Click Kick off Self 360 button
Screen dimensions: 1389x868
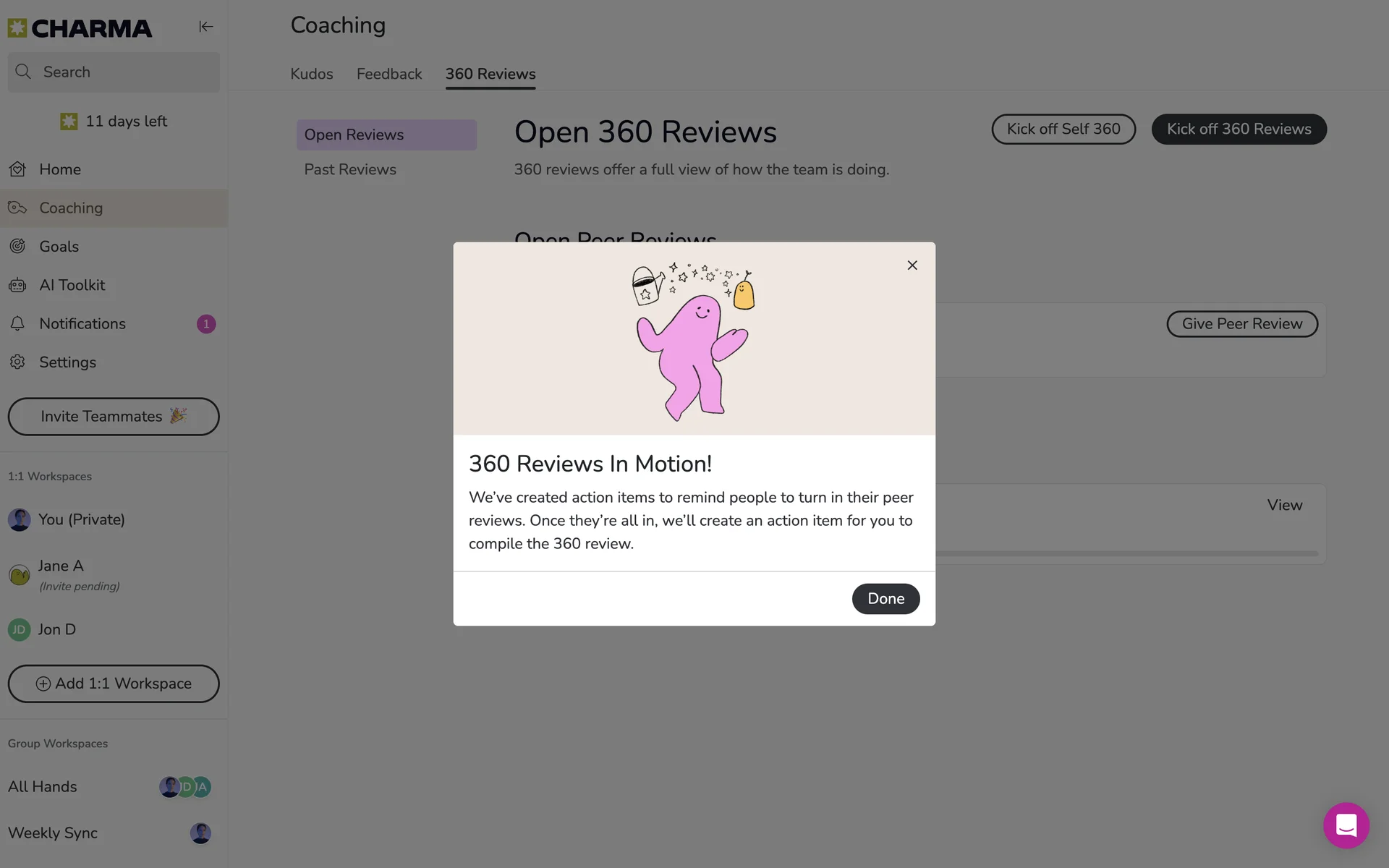1063,129
